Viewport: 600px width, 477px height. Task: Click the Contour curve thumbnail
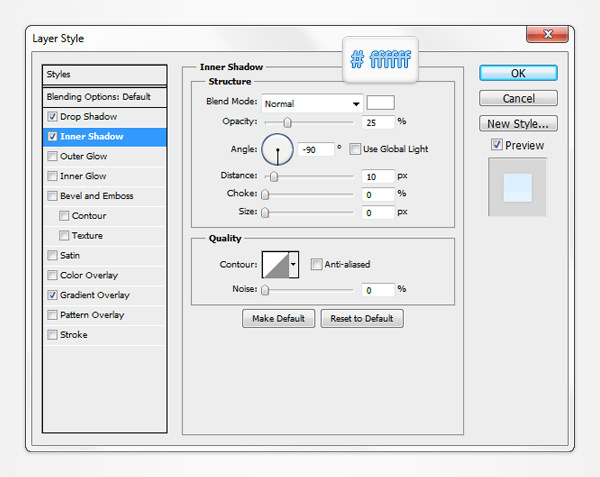[x=274, y=265]
